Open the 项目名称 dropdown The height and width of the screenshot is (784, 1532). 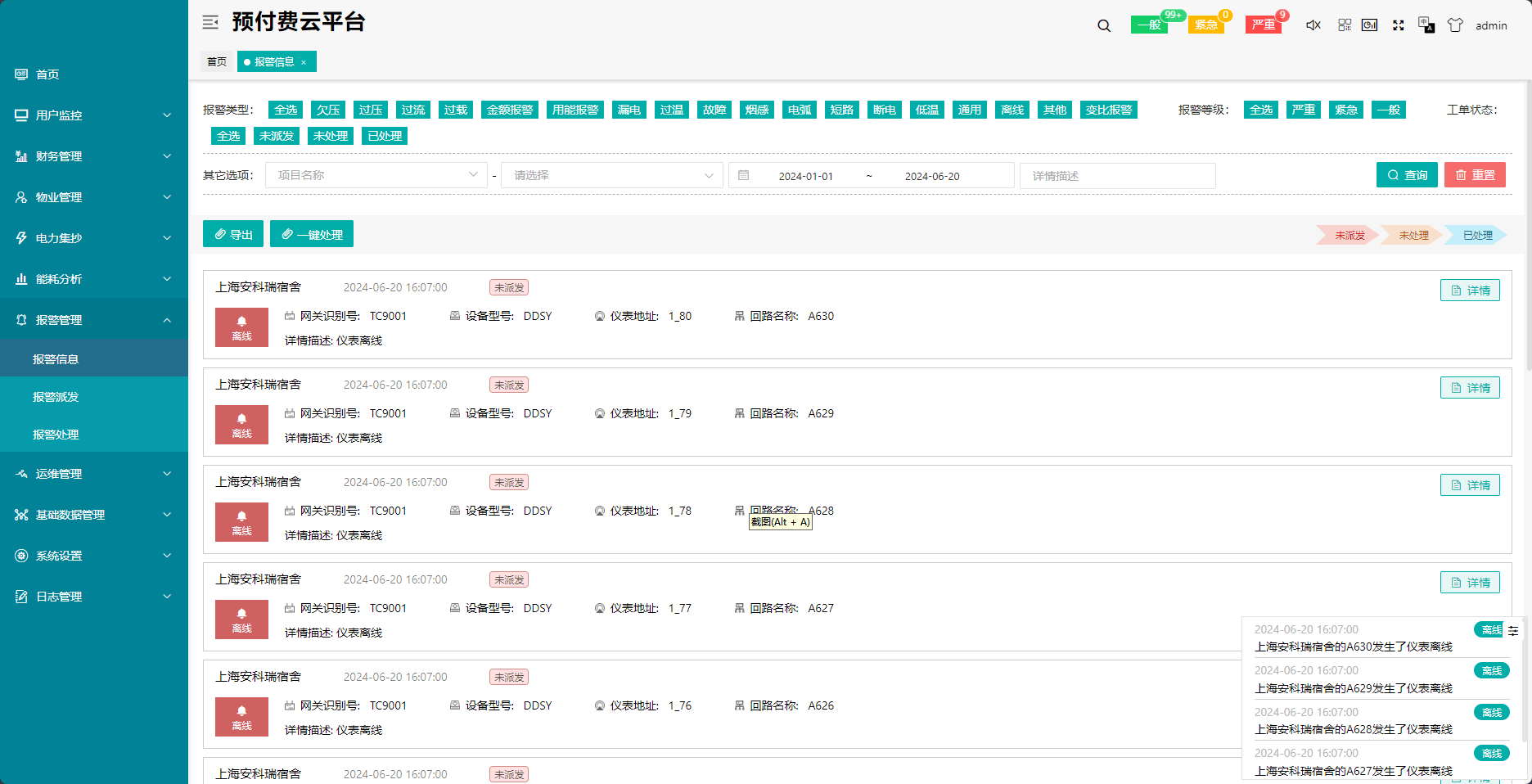[x=376, y=175]
